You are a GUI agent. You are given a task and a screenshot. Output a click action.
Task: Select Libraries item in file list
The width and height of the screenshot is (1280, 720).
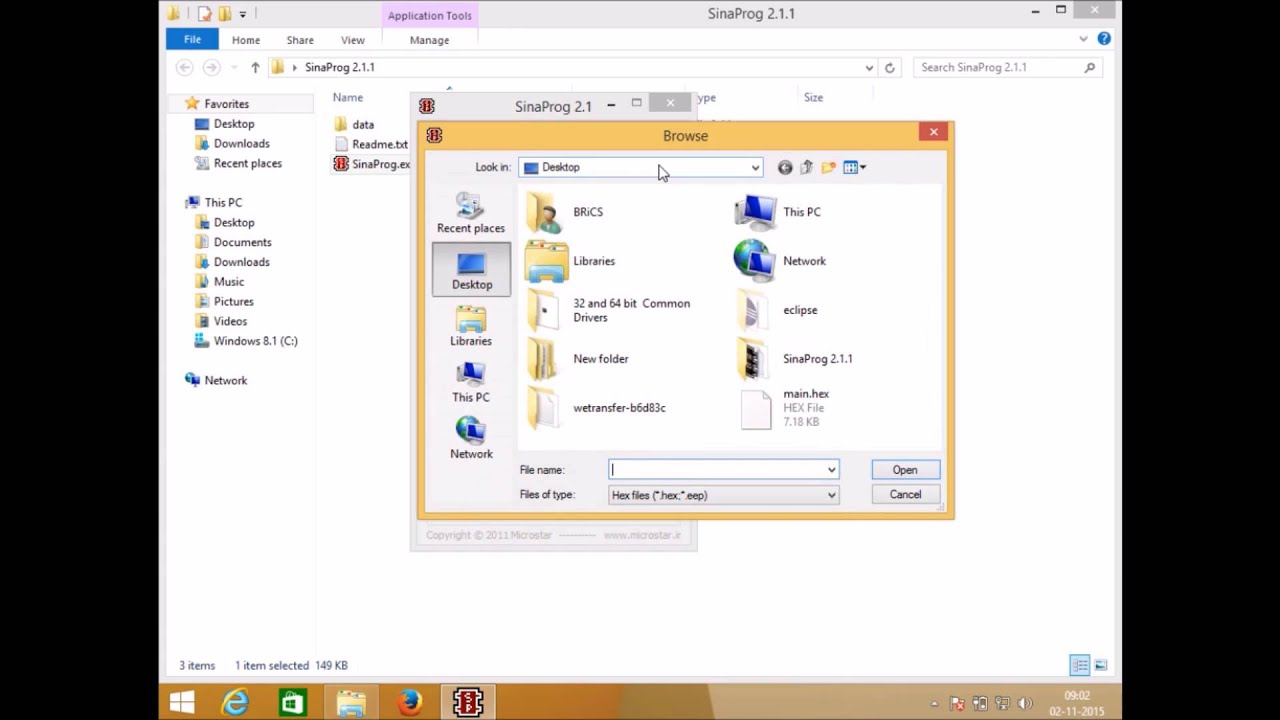click(x=571, y=261)
